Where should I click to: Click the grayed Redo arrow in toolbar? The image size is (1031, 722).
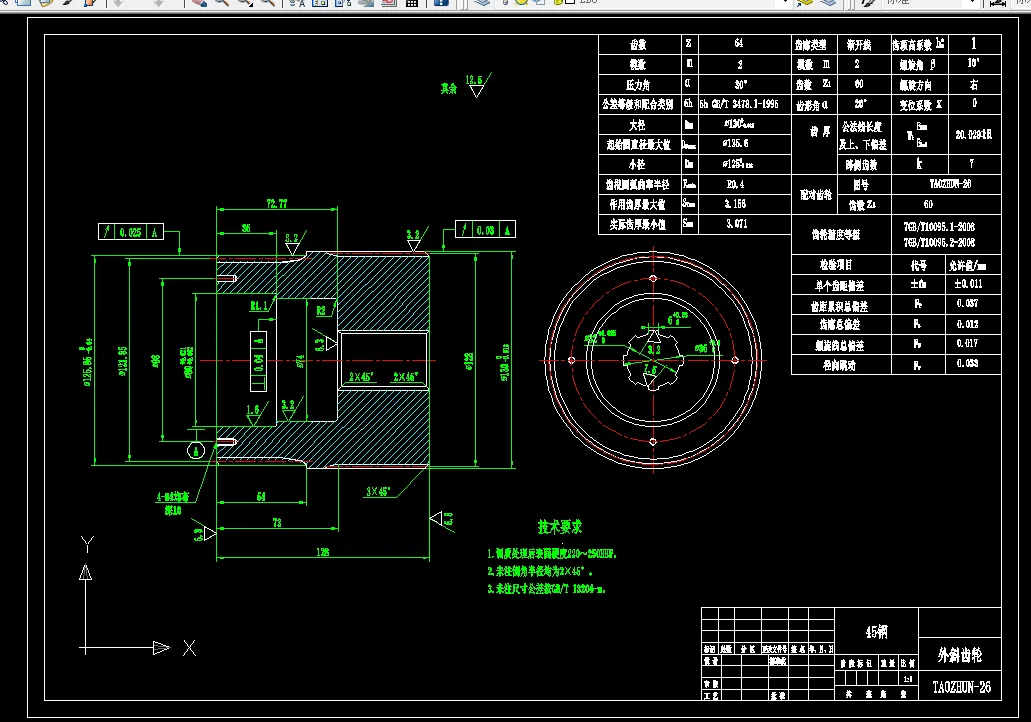click(x=158, y=3)
